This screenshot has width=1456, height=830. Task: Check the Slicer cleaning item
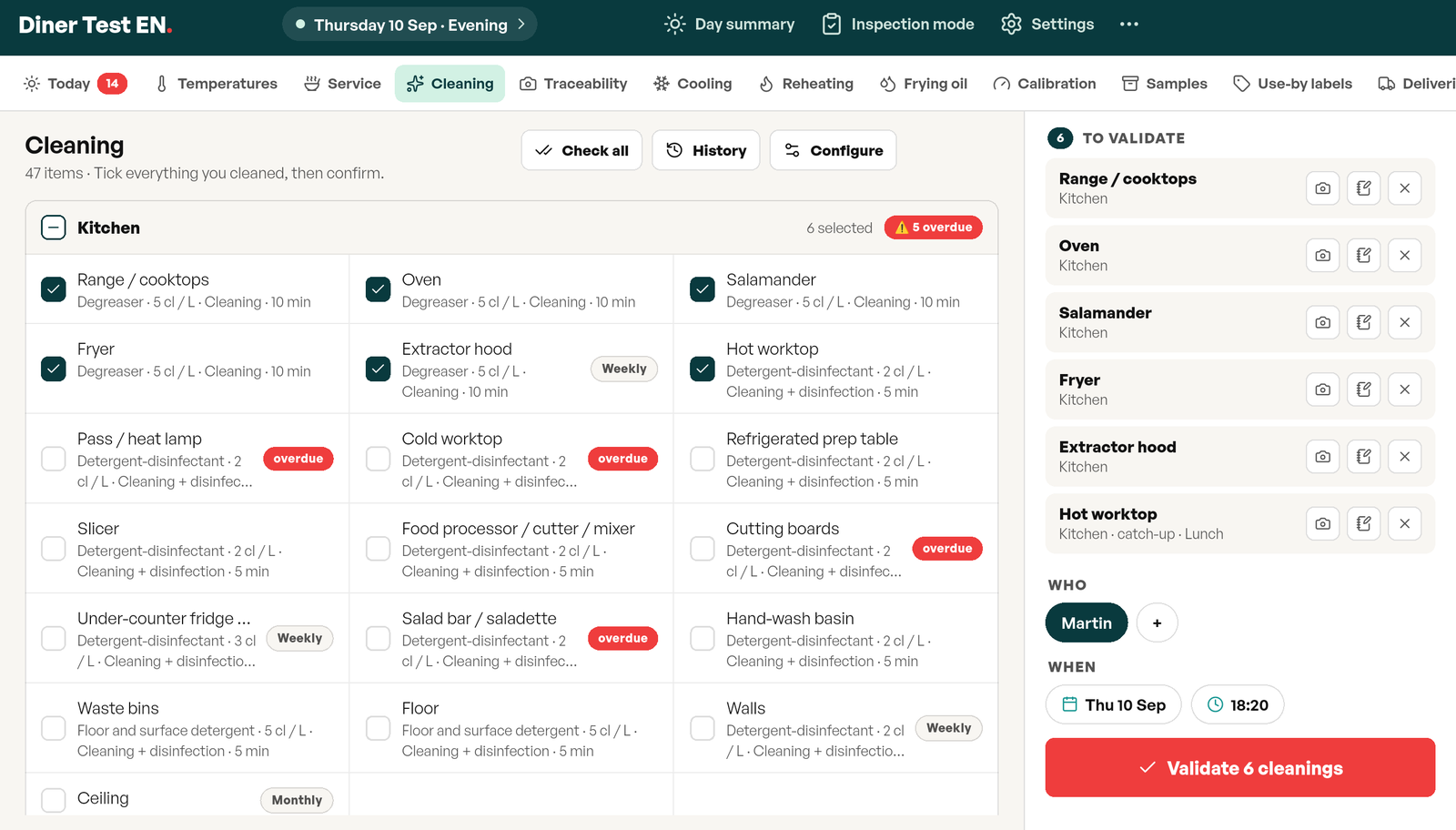(54, 549)
